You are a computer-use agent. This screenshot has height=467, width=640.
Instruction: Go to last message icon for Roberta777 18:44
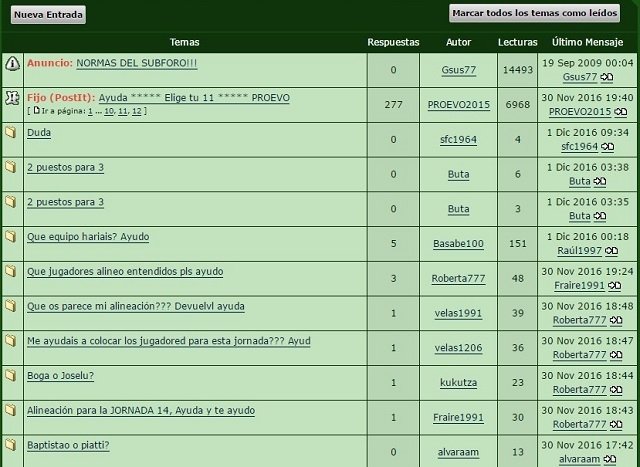[616, 389]
